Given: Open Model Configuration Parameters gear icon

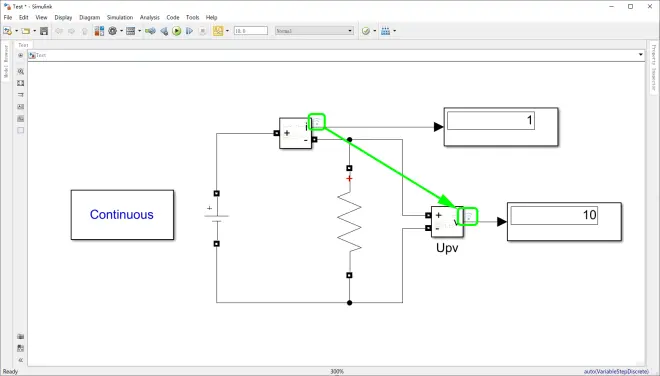Looking at the screenshot, I should pos(112,31).
